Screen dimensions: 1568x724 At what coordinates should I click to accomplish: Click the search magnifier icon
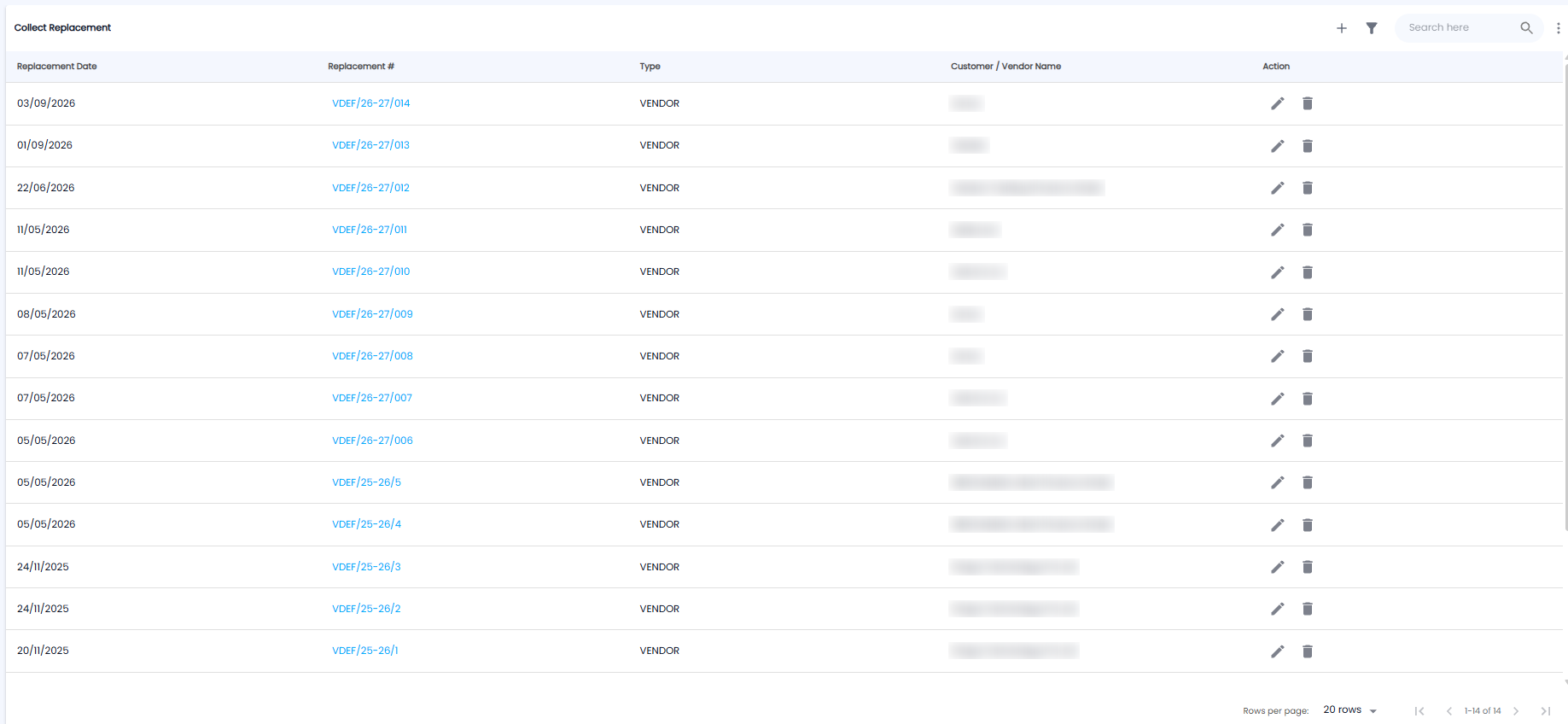tap(1527, 28)
